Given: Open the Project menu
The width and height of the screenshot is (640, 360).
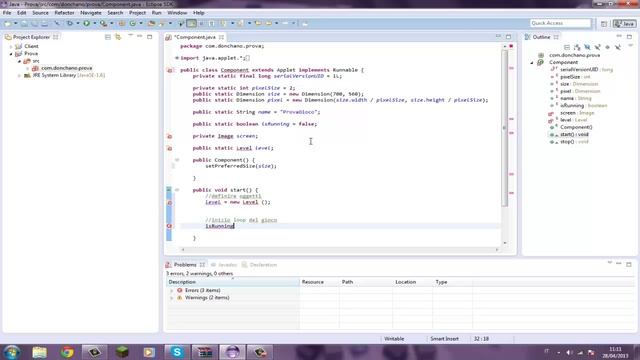Looking at the screenshot, I should (137, 13).
